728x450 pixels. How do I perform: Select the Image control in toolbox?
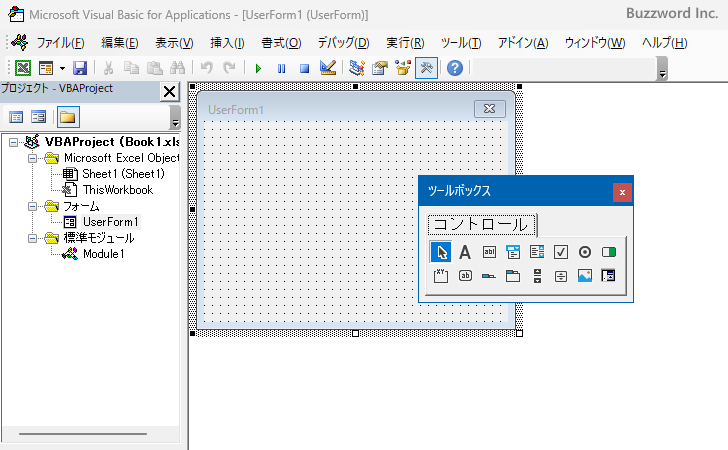click(585, 276)
